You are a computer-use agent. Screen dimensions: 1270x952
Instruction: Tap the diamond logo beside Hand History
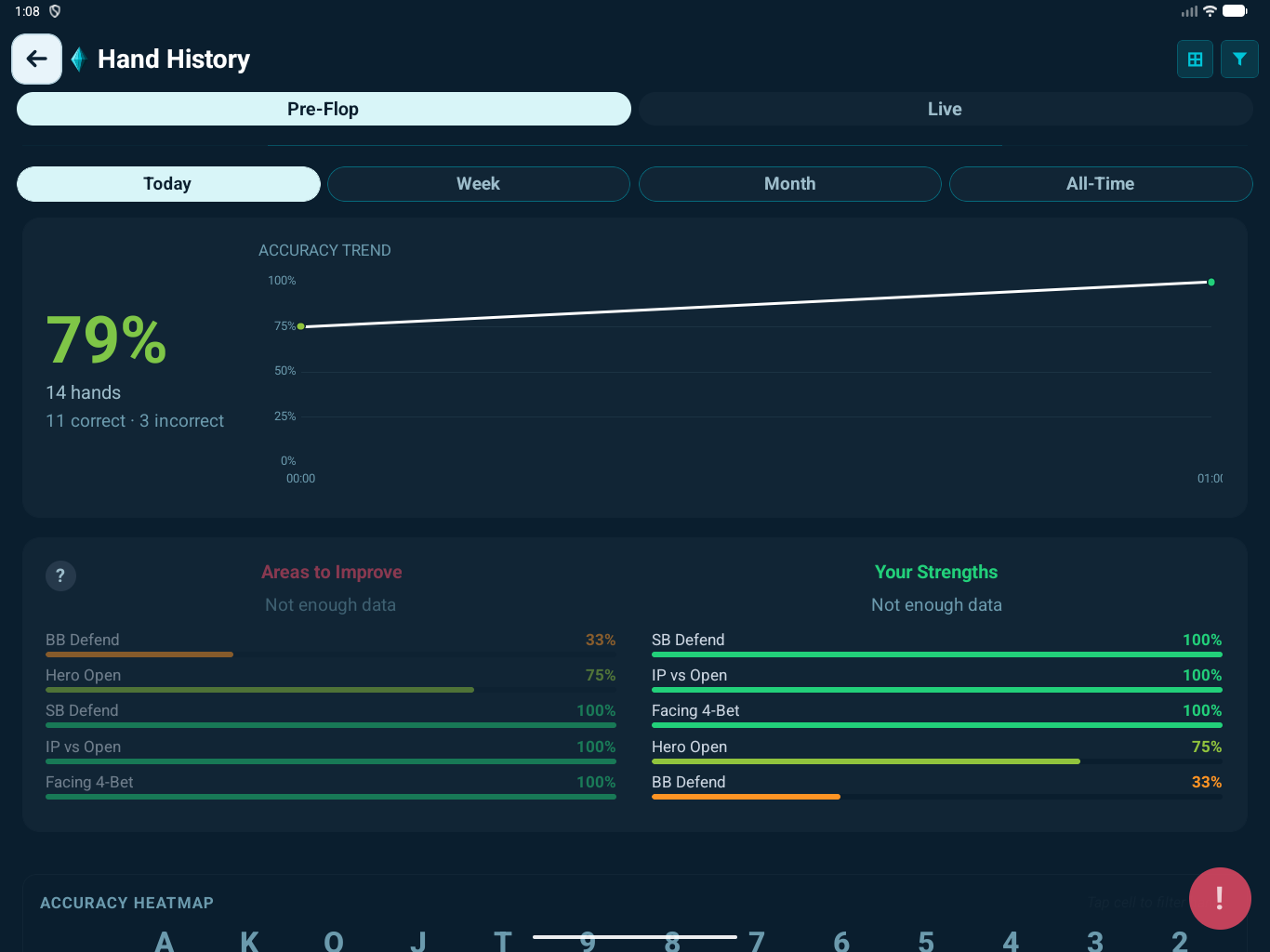(x=79, y=59)
